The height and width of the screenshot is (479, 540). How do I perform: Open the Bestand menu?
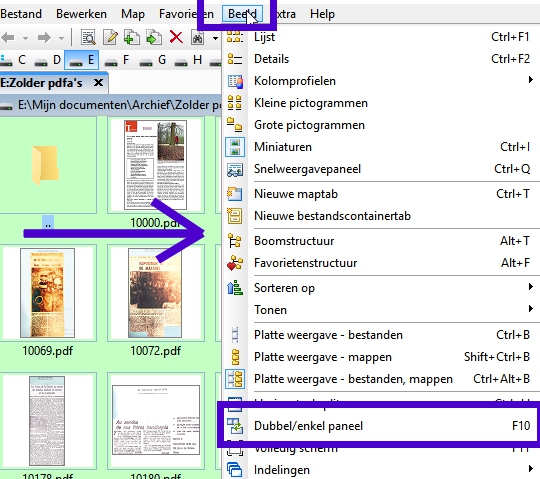(21, 14)
